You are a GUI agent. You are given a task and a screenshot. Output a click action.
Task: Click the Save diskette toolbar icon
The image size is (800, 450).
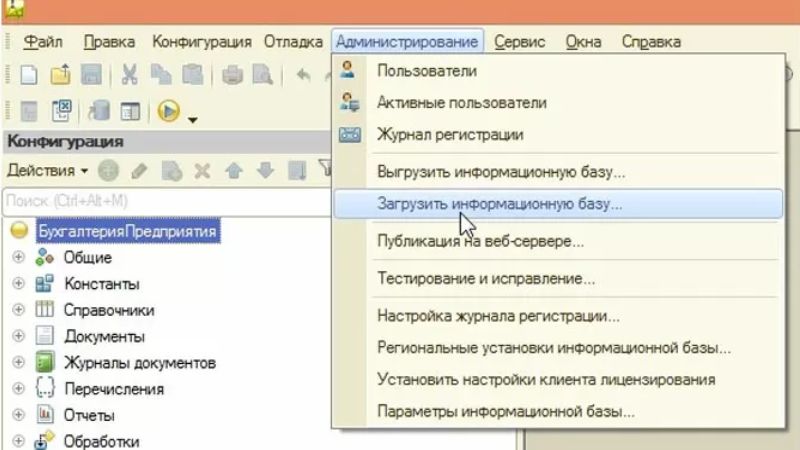click(x=91, y=75)
